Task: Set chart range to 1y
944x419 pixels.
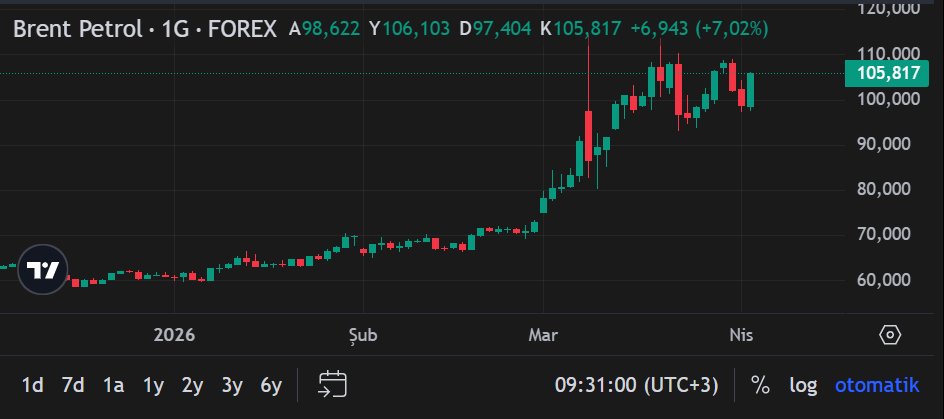Action: (153, 385)
